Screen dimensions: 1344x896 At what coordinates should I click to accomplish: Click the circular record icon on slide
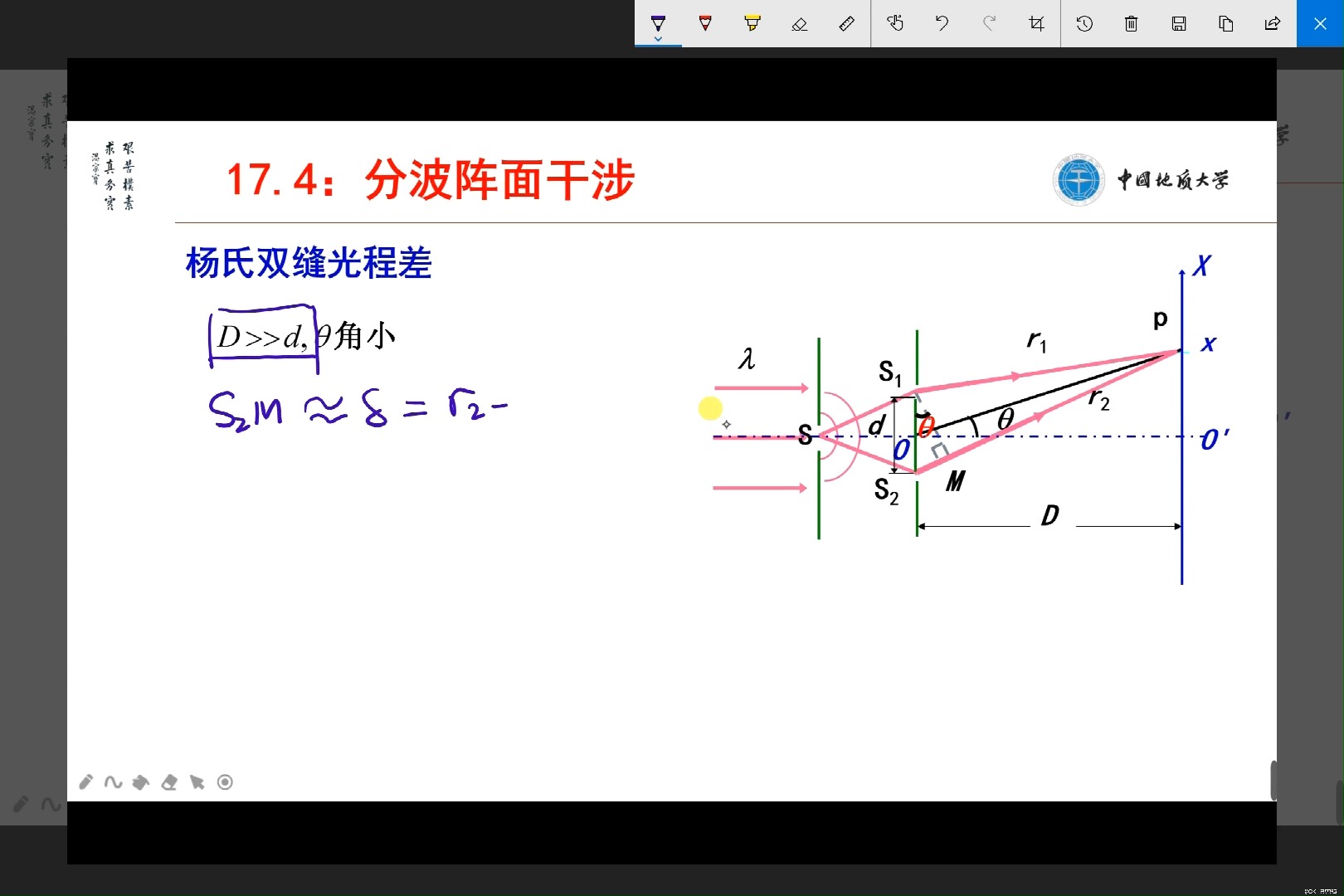[x=225, y=782]
